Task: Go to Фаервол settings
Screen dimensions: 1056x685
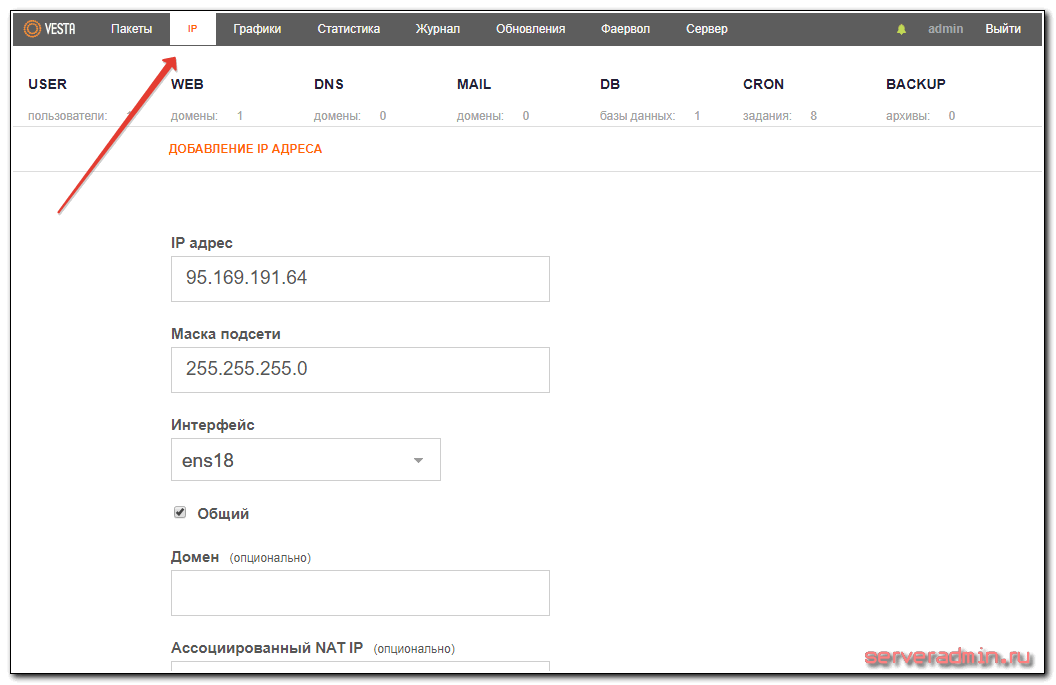Action: (x=626, y=29)
